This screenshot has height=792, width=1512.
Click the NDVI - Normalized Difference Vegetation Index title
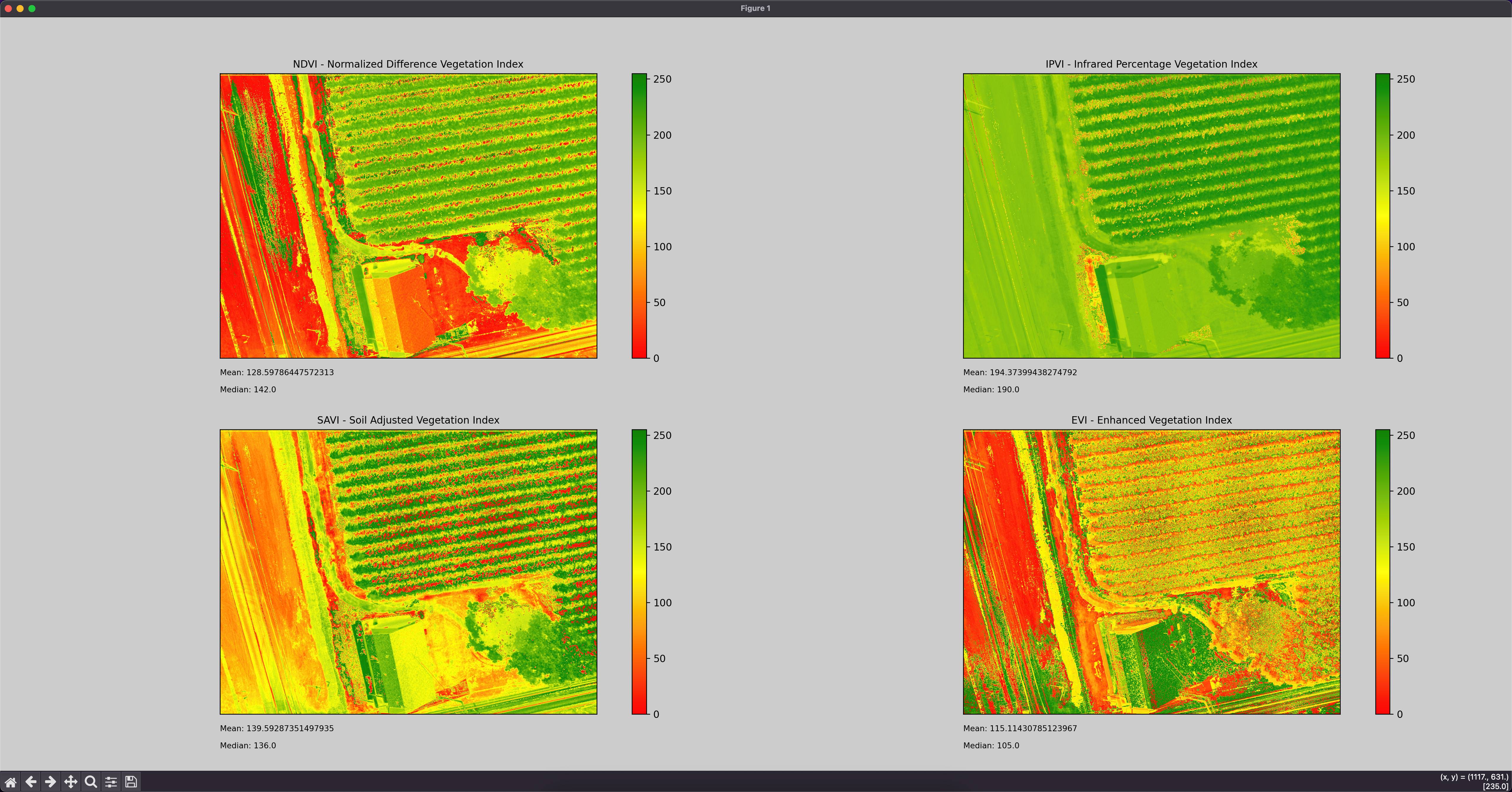point(408,64)
